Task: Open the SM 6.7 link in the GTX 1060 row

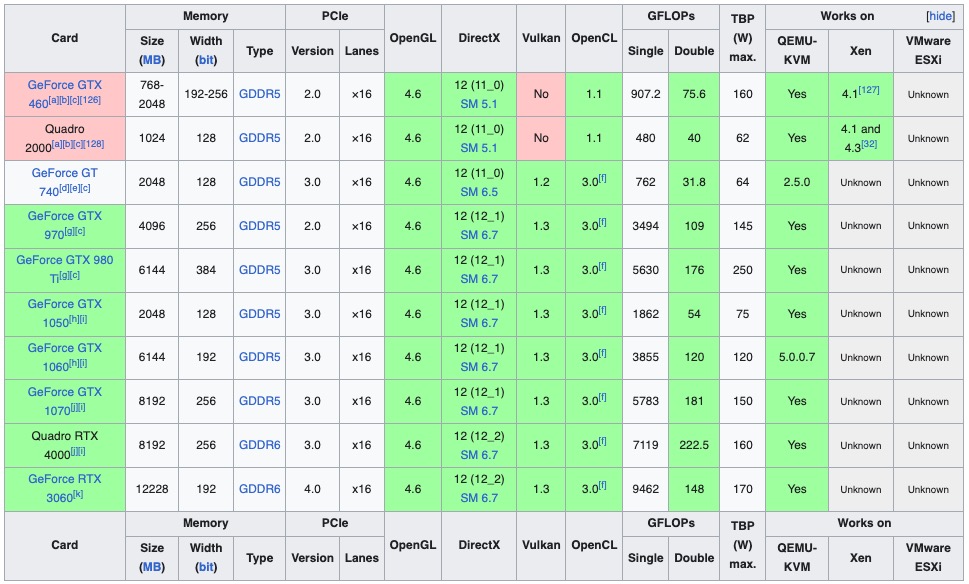Action: coord(479,367)
